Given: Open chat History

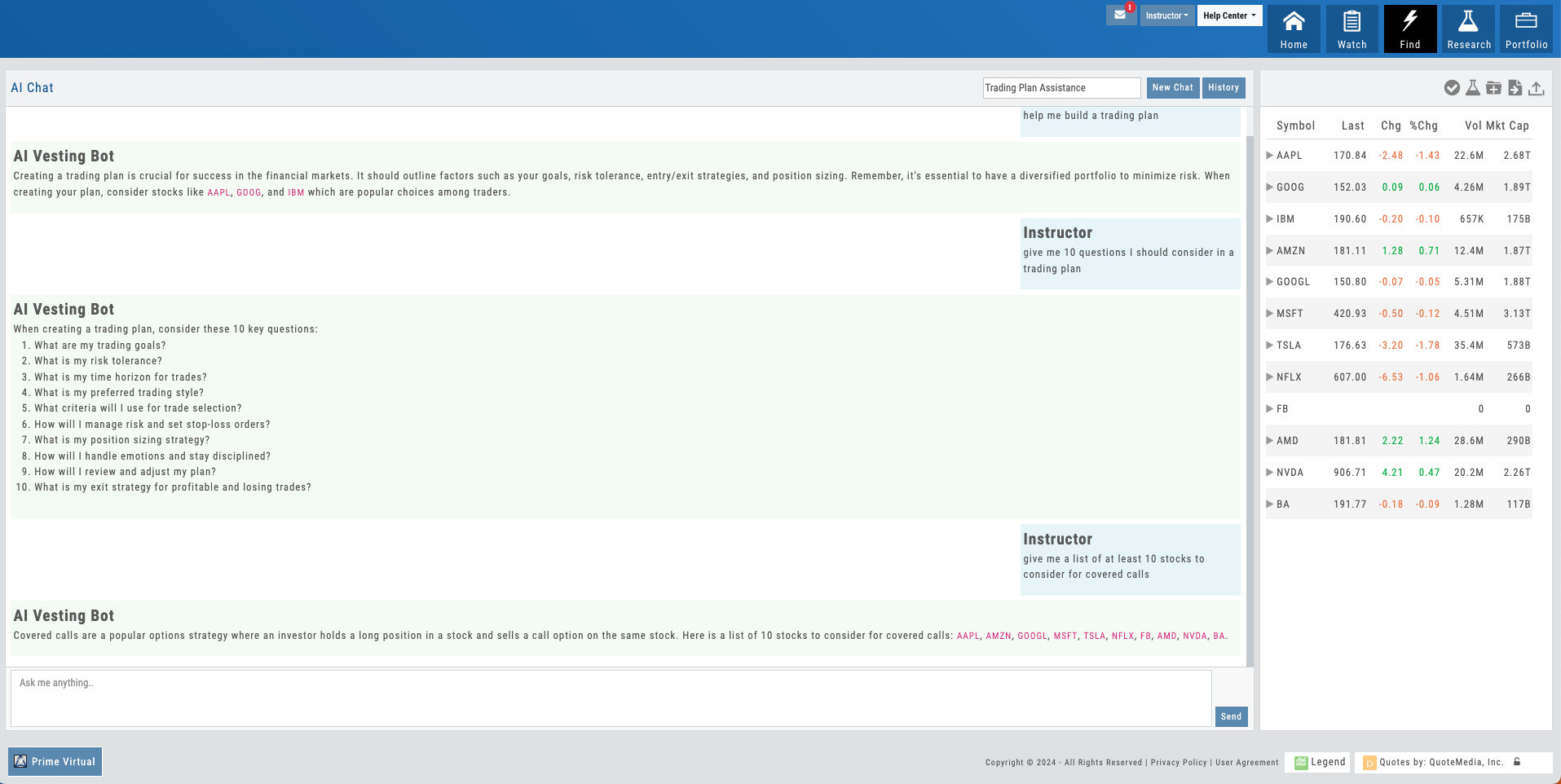Looking at the screenshot, I should pos(1224,88).
